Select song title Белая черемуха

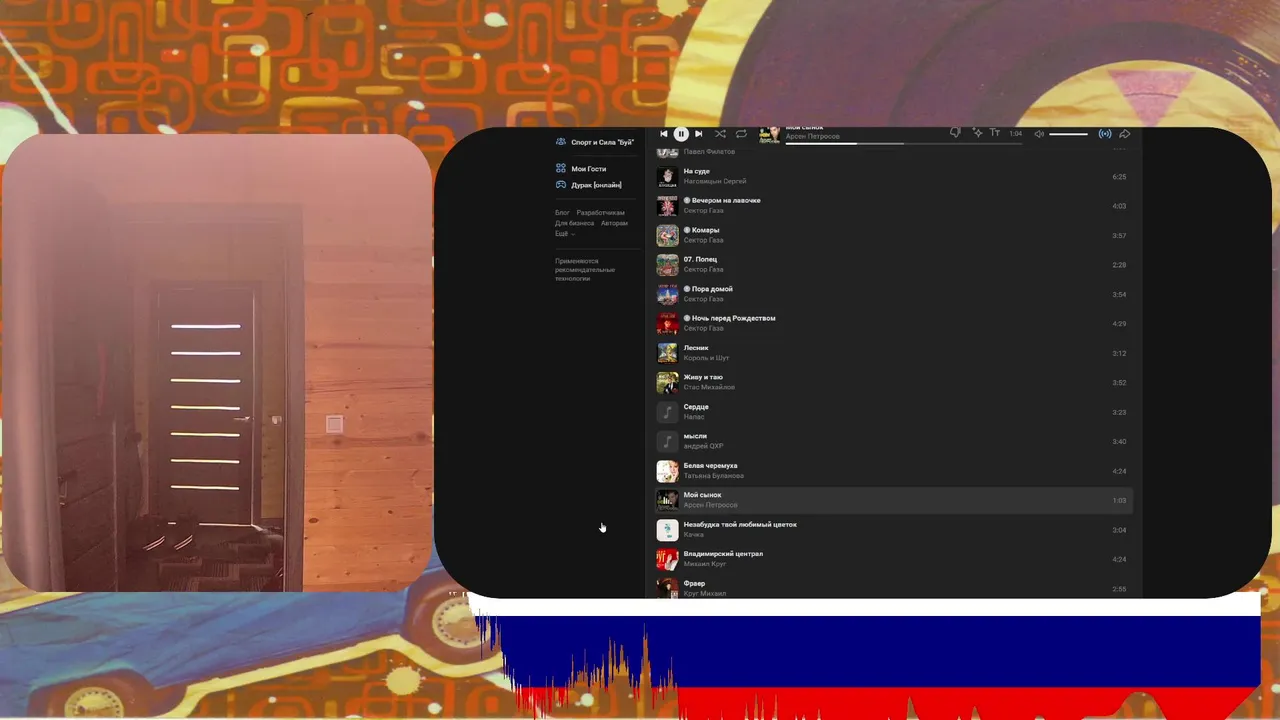[711, 465]
